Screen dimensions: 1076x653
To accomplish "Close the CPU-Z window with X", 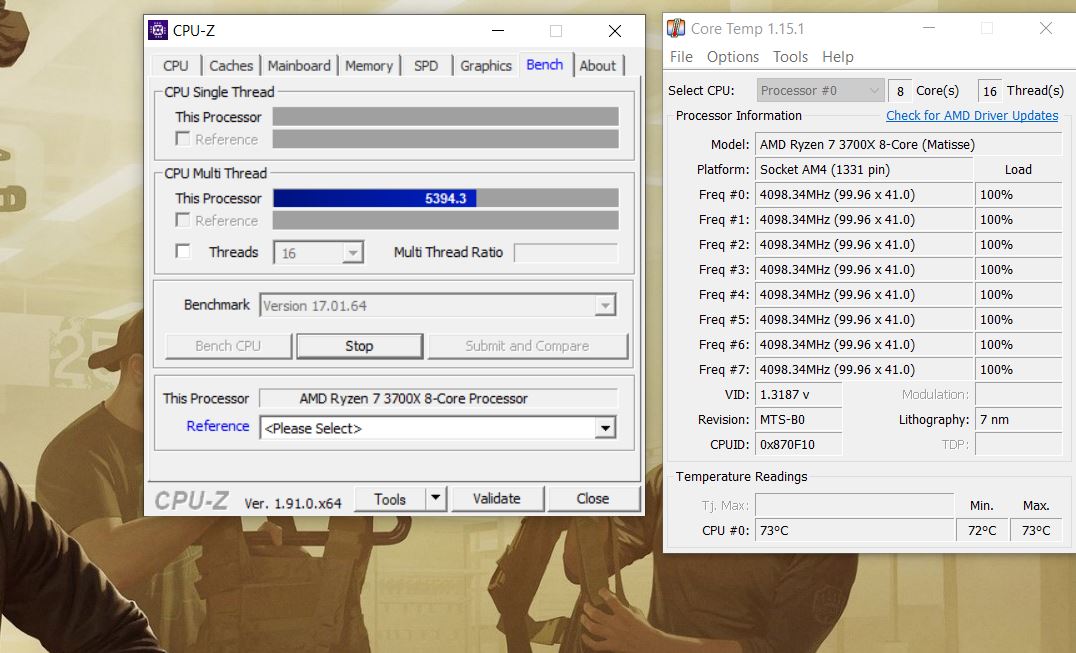I will coord(615,31).
